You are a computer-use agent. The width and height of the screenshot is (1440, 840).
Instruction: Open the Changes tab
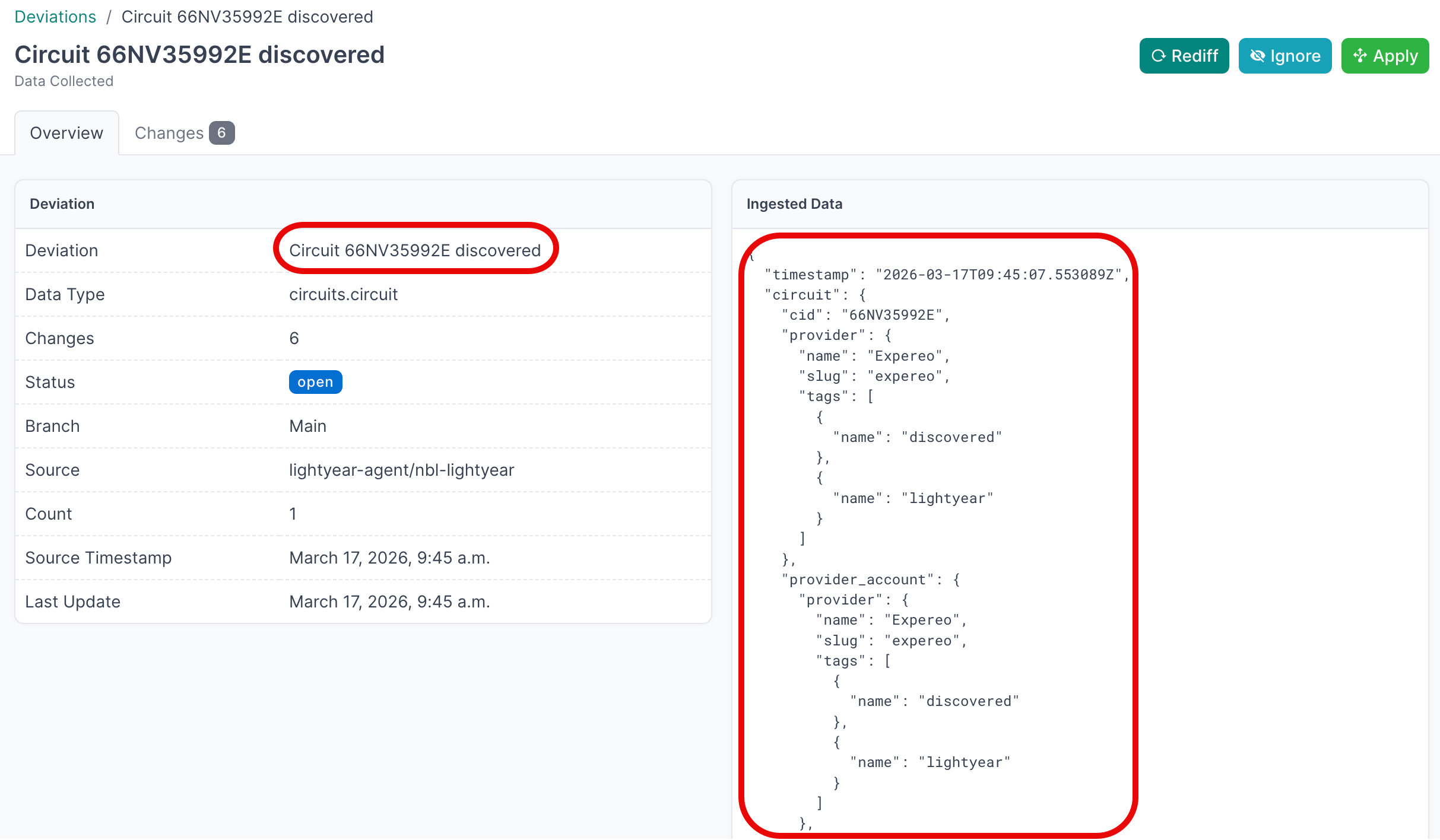tap(169, 133)
